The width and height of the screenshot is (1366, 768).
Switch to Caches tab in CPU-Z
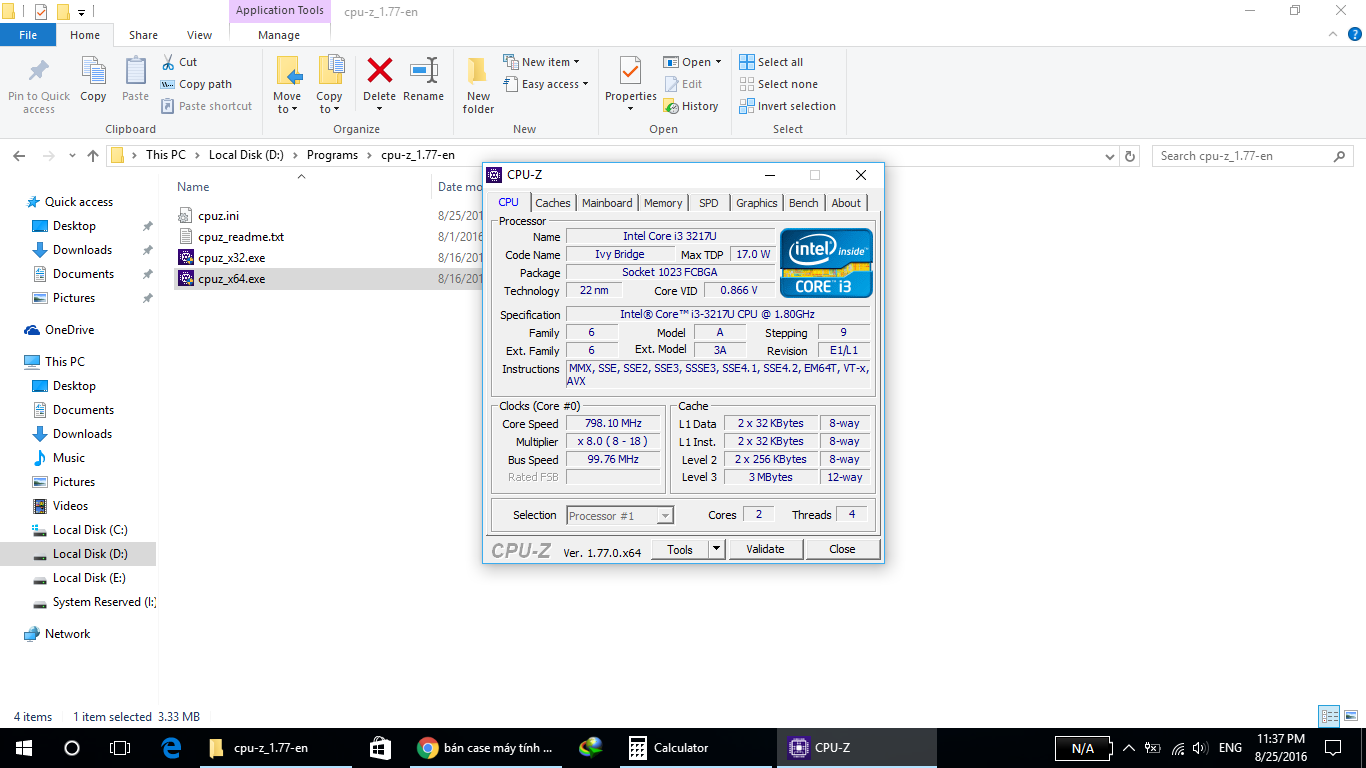pos(553,203)
